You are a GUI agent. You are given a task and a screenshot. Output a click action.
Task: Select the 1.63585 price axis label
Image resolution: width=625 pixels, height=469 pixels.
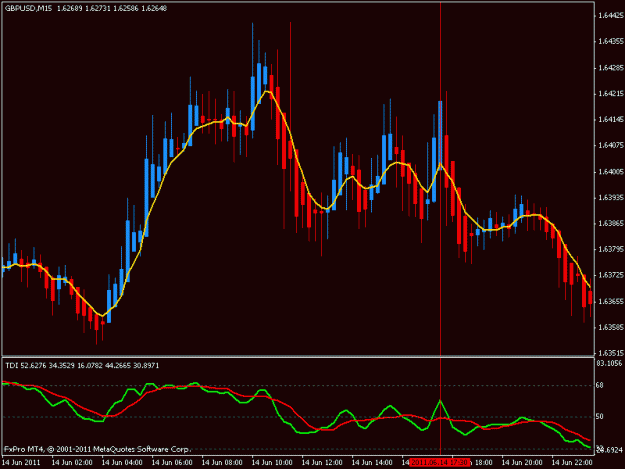tap(610, 327)
